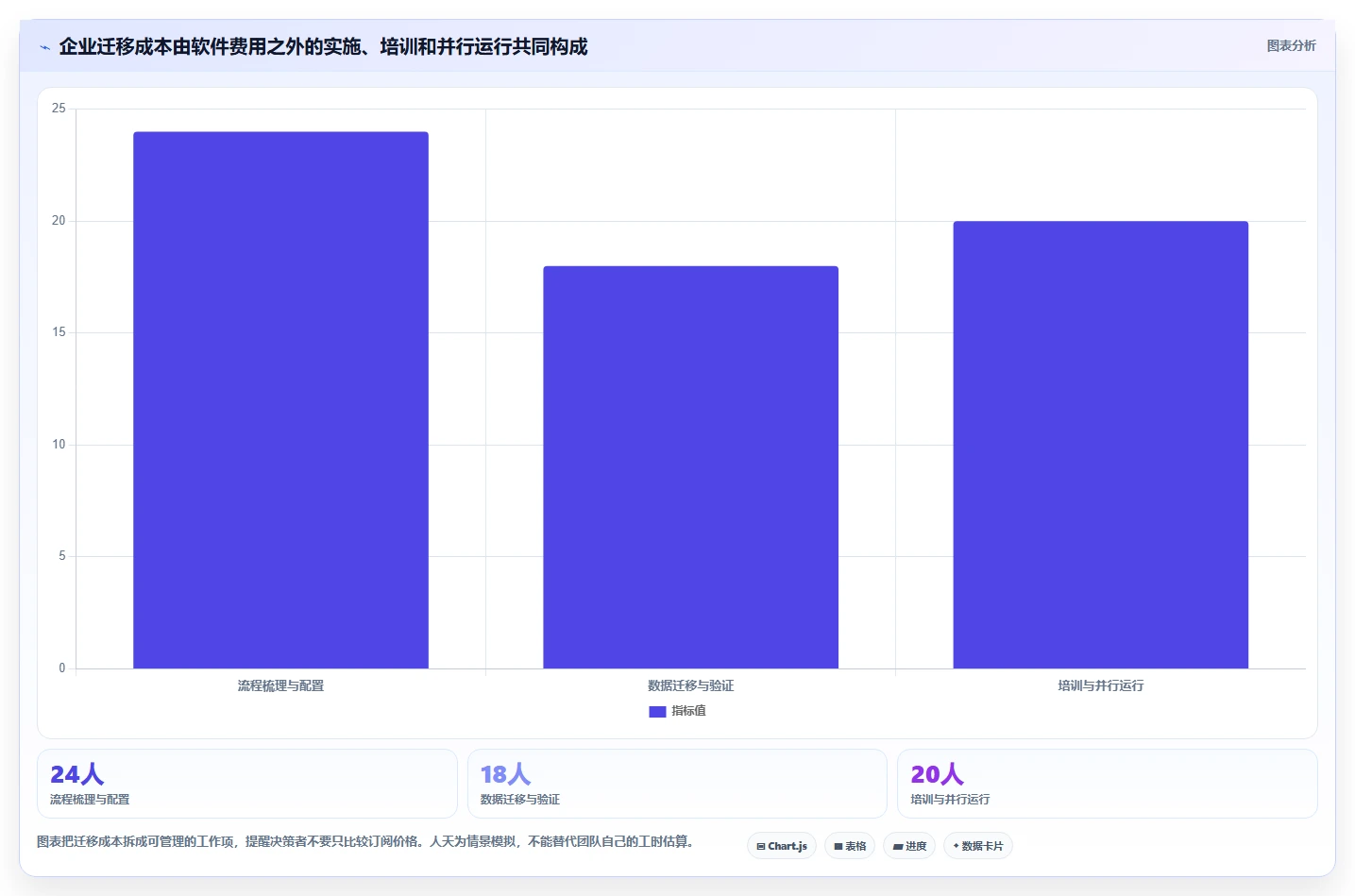Click the small icon before the chart title

tap(44, 47)
